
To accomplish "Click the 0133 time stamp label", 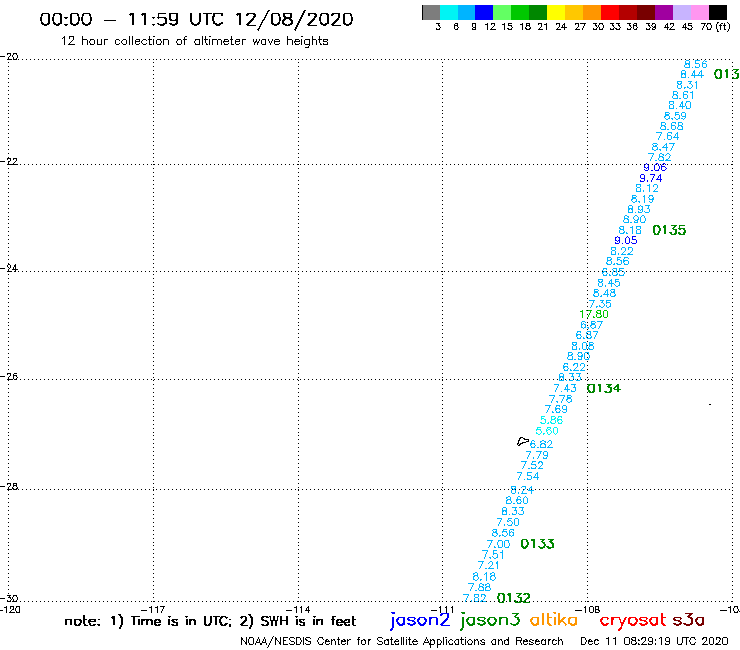I will [538, 544].
